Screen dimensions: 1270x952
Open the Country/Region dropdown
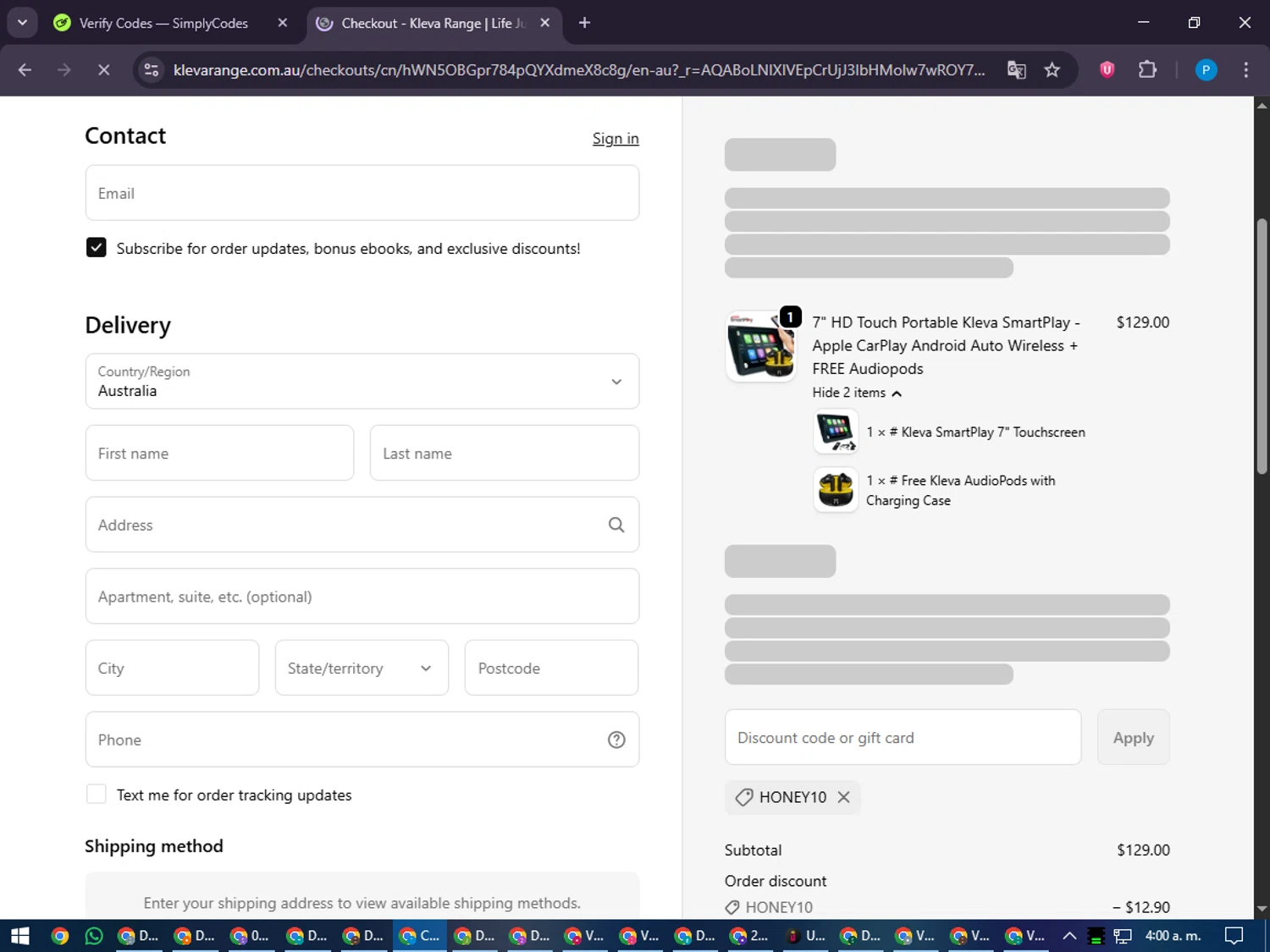362,382
